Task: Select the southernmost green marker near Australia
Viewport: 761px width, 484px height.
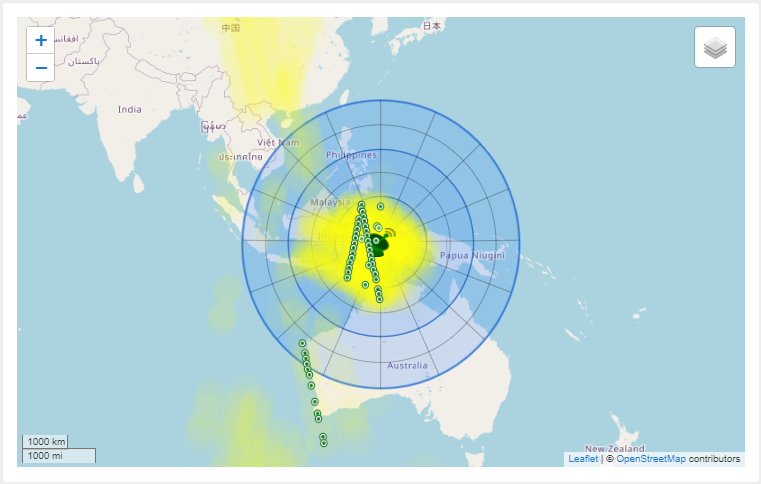Action: point(324,443)
